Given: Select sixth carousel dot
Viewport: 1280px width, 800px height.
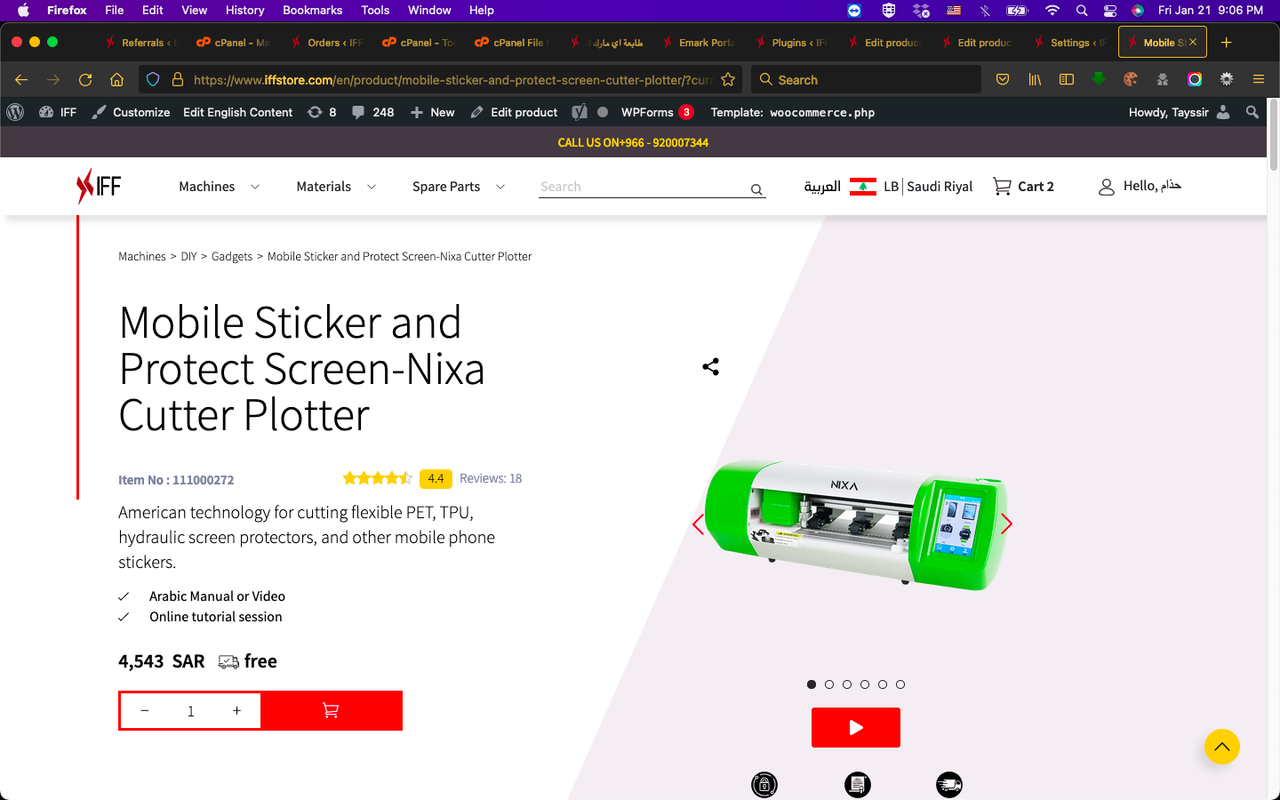Looking at the screenshot, I should coord(900,684).
